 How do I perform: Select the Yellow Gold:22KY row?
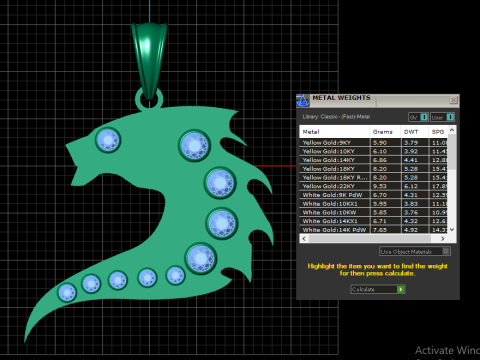(373, 186)
